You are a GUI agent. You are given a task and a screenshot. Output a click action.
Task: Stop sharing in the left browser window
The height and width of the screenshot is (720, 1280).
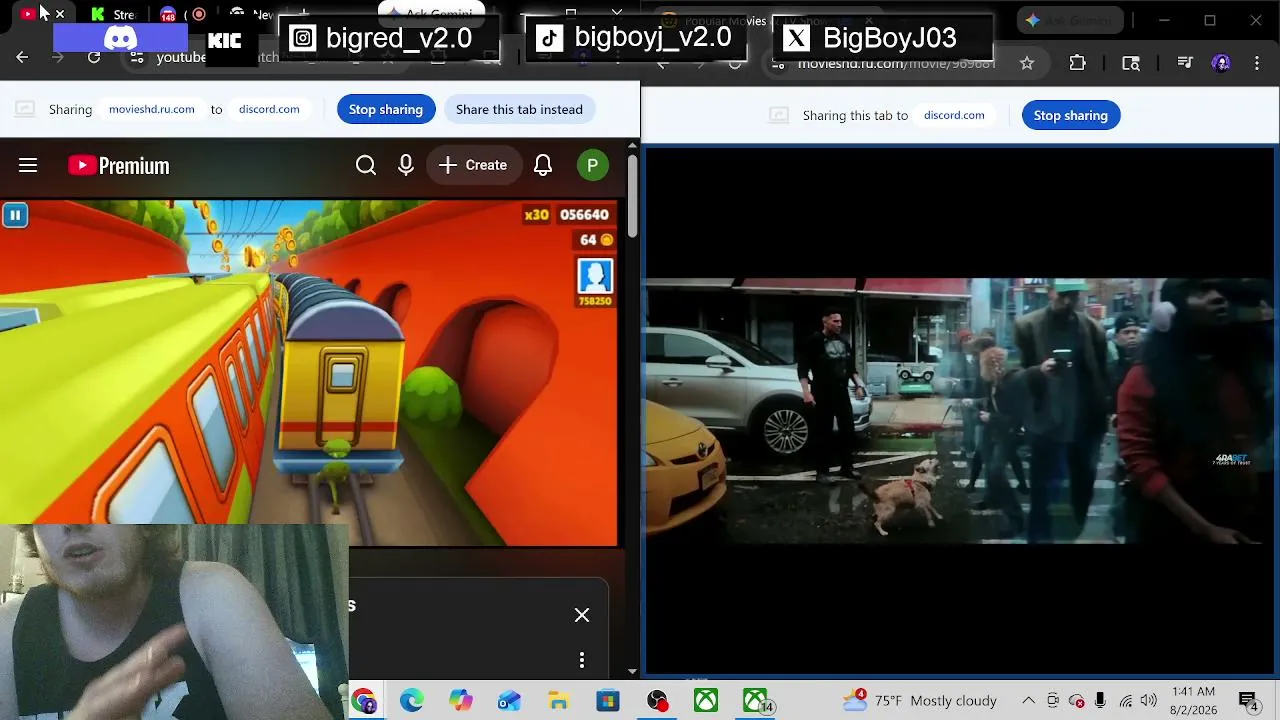[x=386, y=109]
